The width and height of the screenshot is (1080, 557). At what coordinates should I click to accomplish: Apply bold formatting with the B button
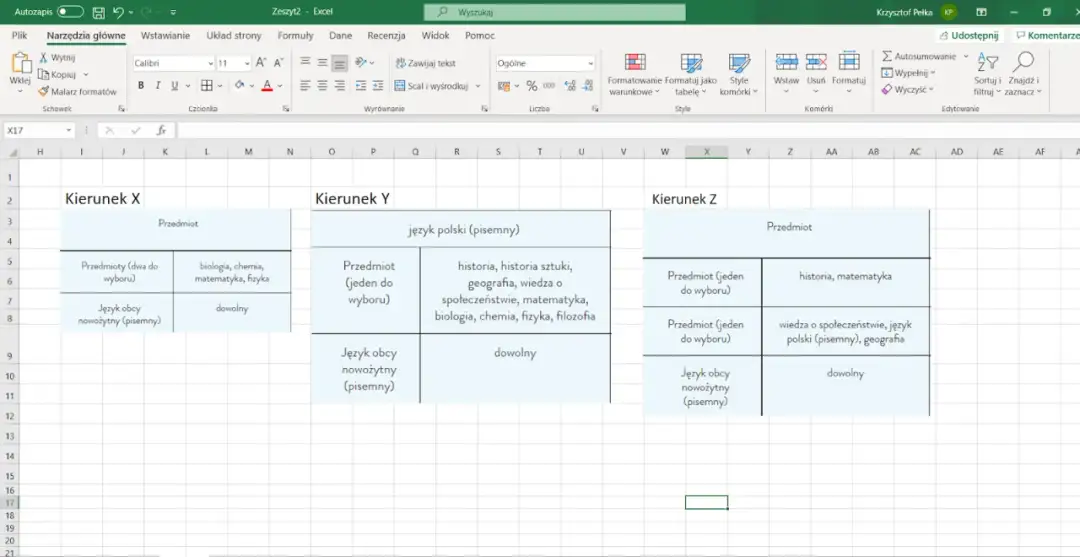[141, 86]
